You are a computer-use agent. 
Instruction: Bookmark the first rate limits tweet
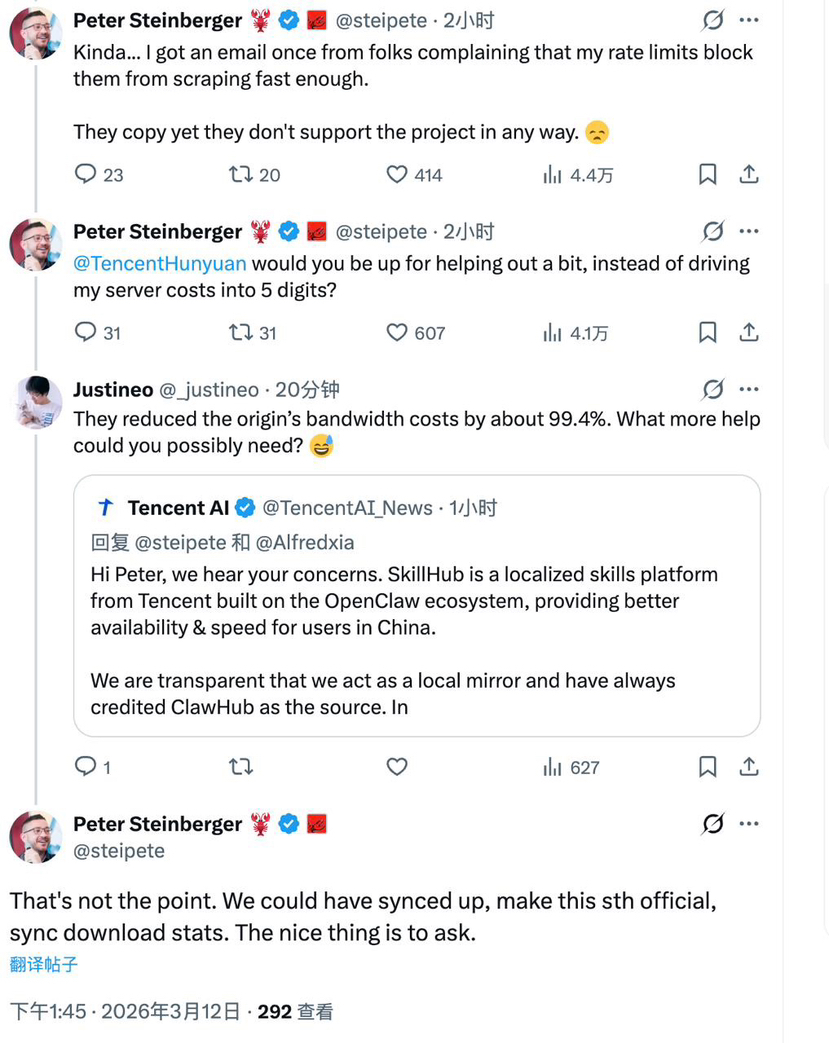pos(707,175)
